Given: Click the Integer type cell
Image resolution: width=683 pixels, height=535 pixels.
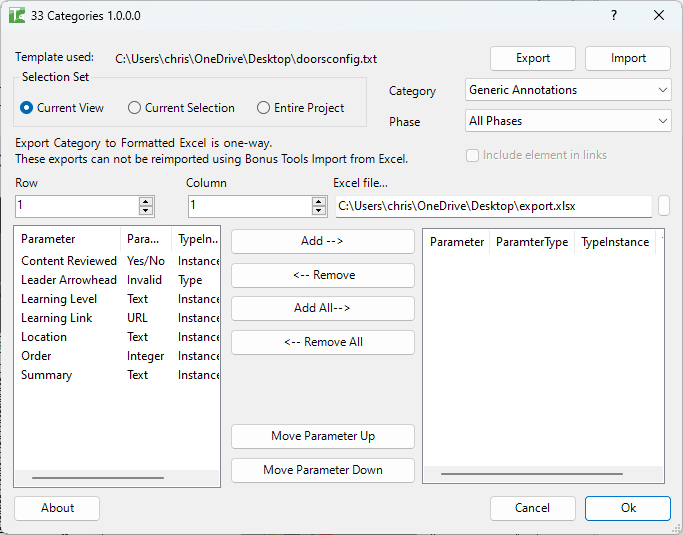Looking at the screenshot, I should point(145,356).
